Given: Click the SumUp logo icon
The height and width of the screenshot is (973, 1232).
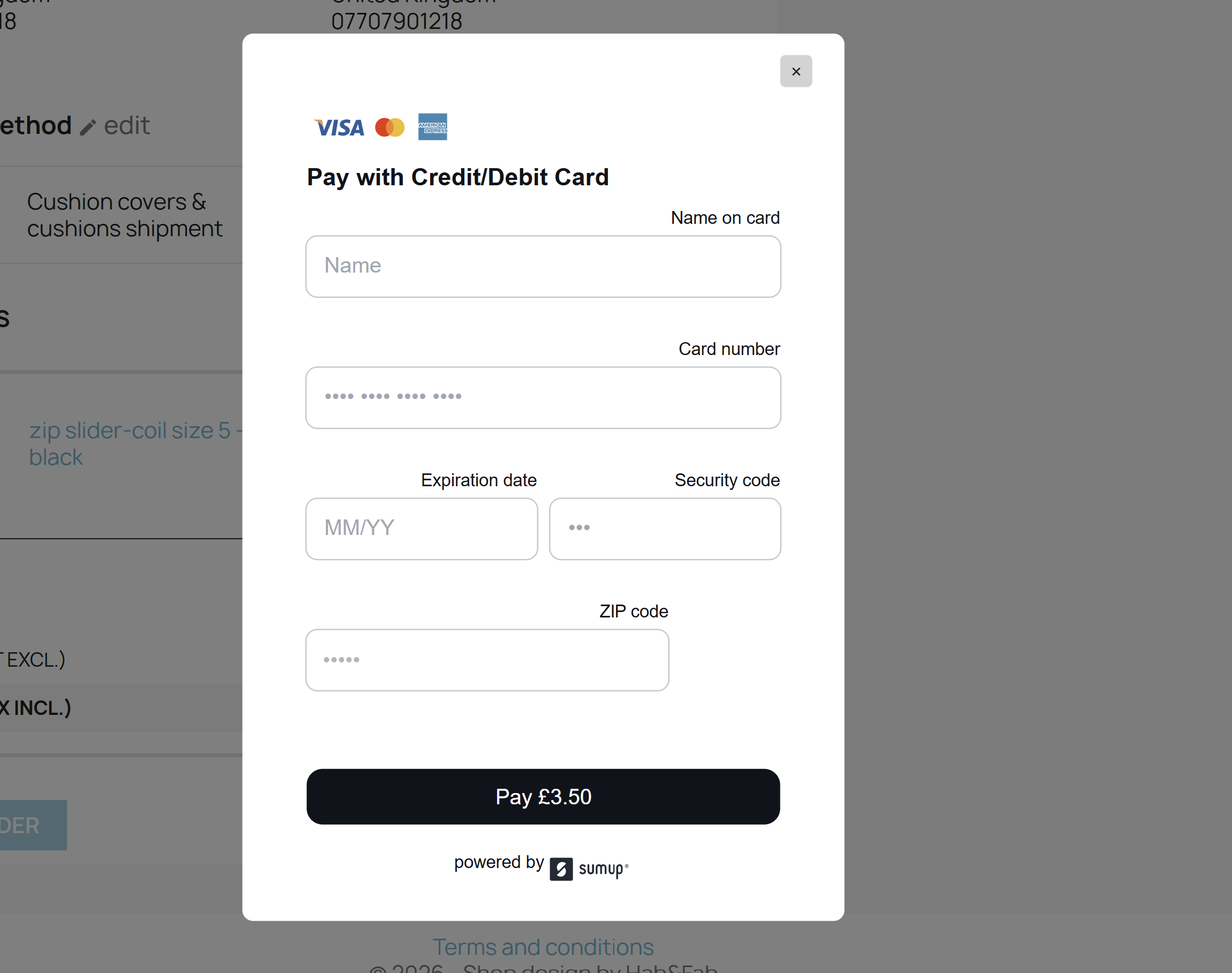Looking at the screenshot, I should 561,869.
